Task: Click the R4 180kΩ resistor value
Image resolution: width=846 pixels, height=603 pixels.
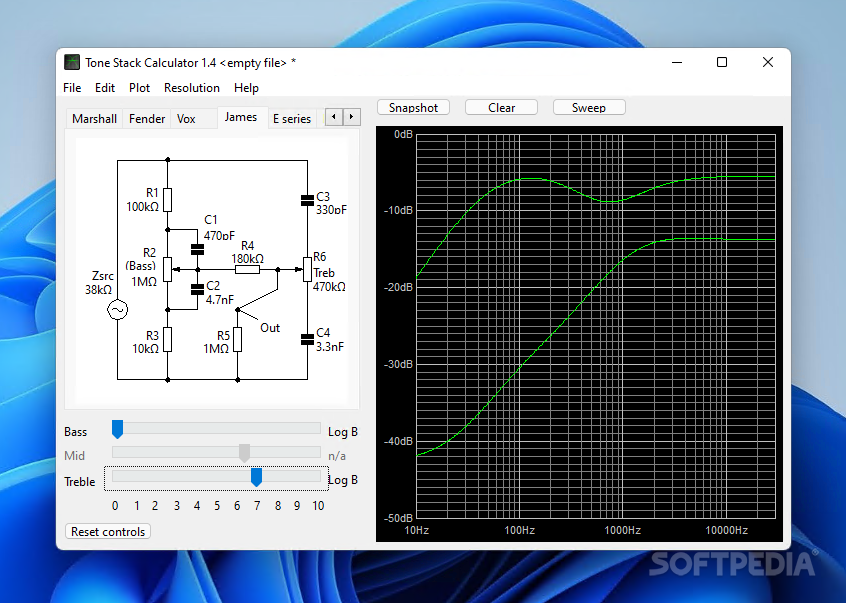Action: pyautogui.click(x=248, y=259)
